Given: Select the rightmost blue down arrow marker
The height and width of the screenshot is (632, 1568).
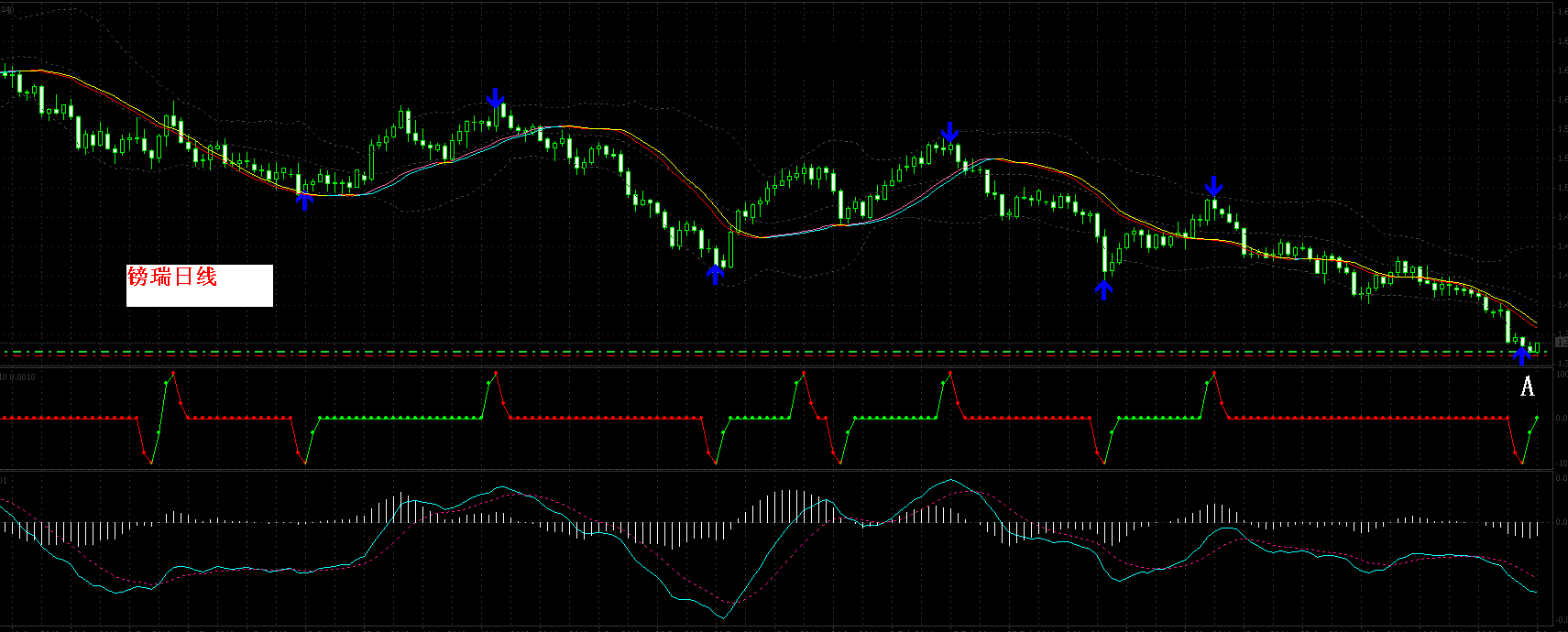Looking at the screenshot, I should click(1213, 187).
